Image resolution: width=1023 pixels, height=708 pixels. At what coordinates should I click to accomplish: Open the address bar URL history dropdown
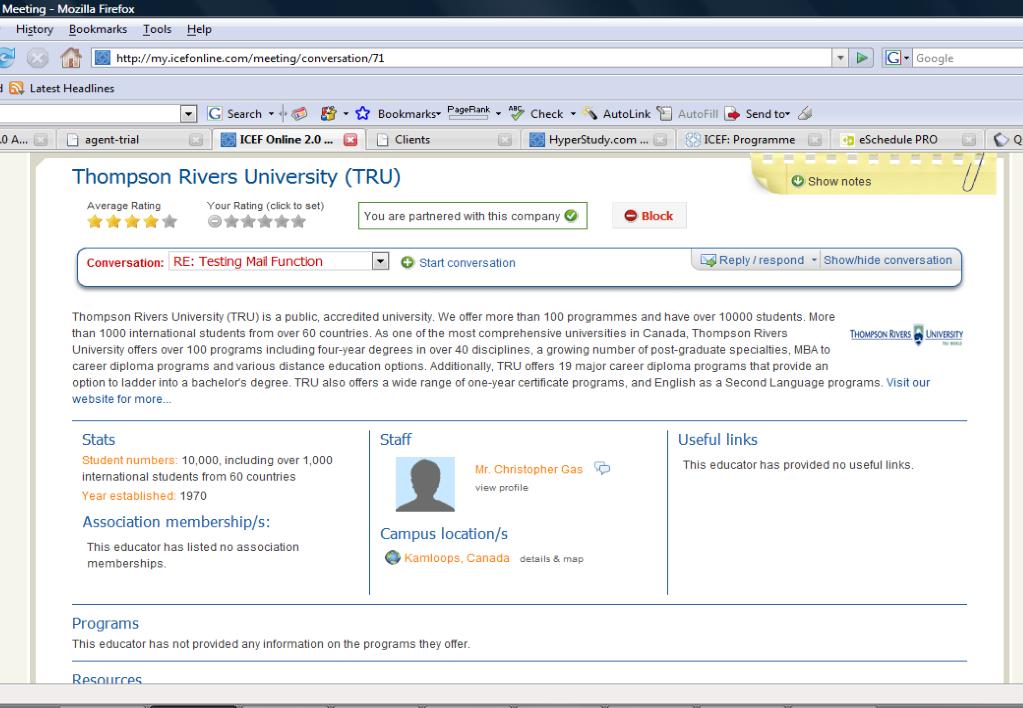pyautogui.click(x=840, y=58)
